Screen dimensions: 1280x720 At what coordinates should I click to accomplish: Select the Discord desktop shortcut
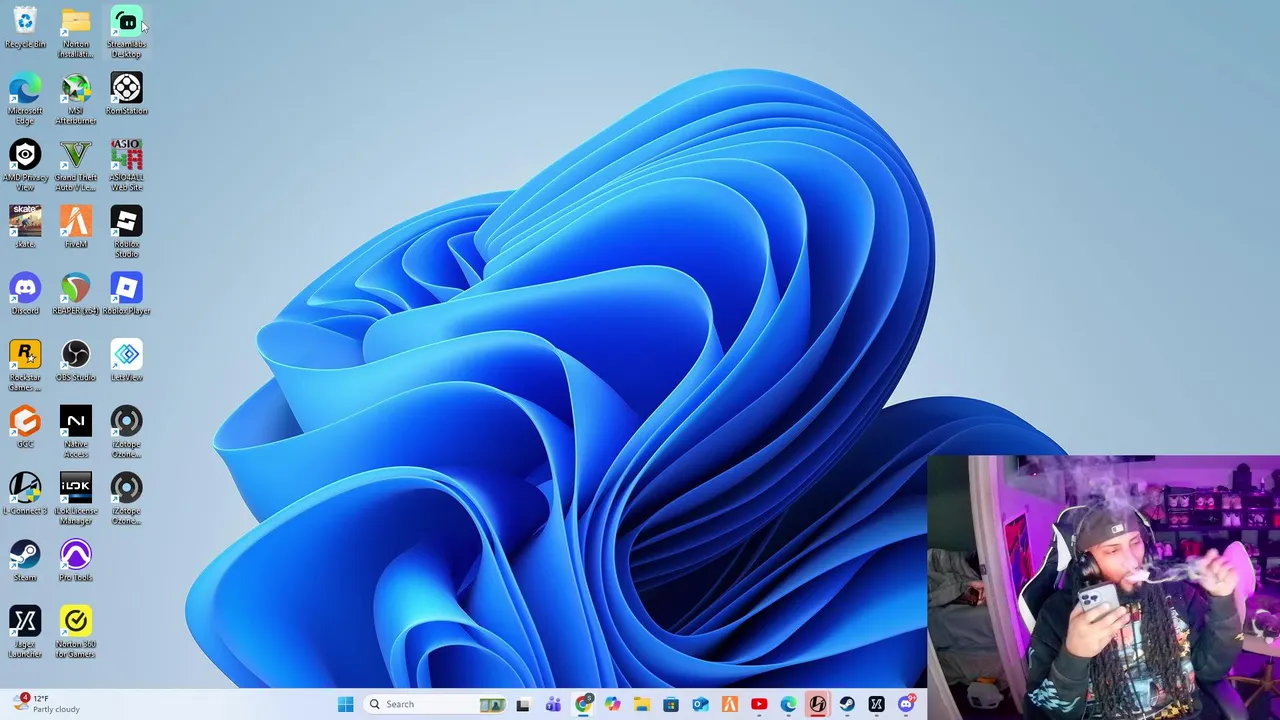(25, 294)
